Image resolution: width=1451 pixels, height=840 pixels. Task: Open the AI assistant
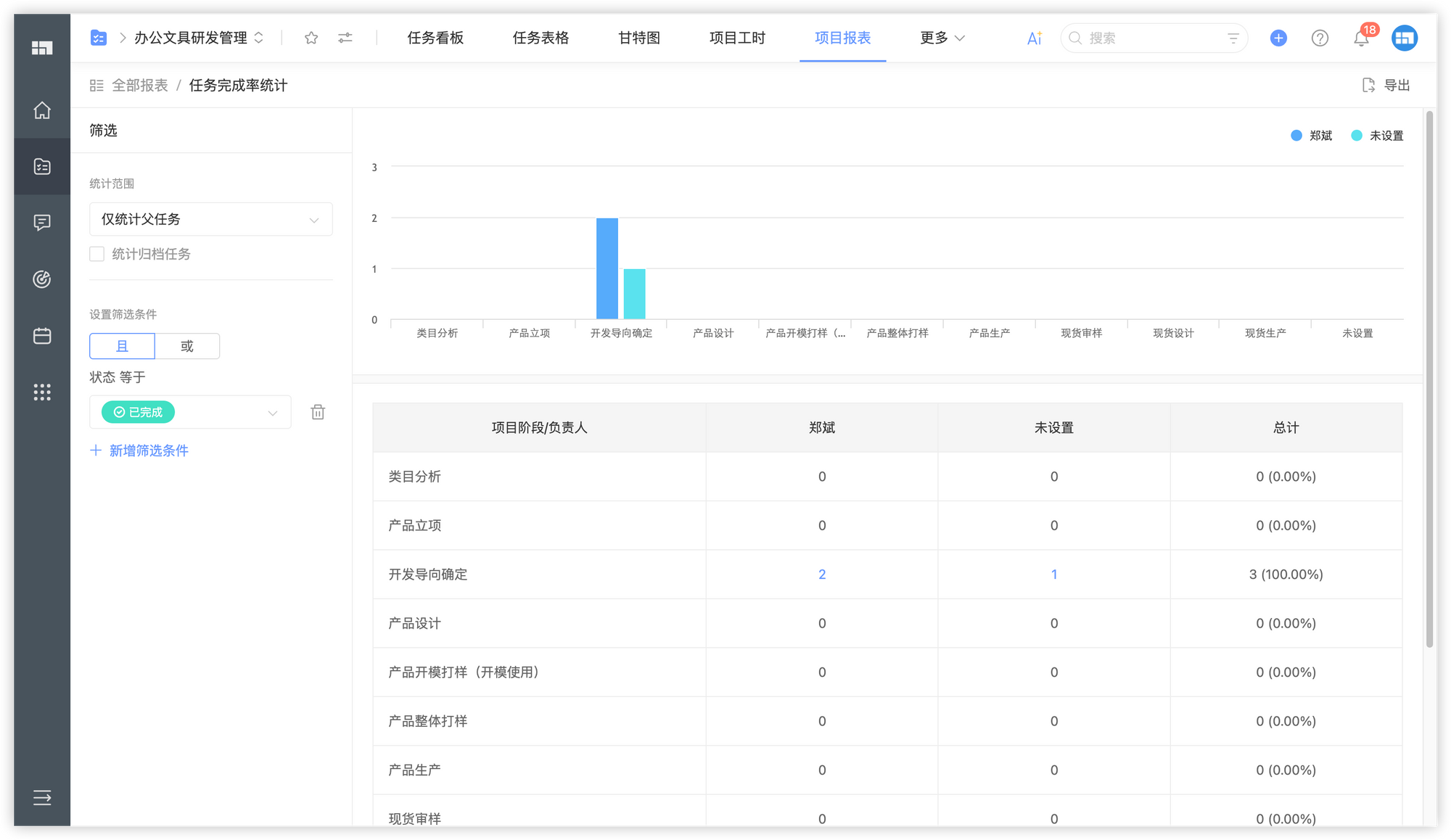pos(1033,38)
